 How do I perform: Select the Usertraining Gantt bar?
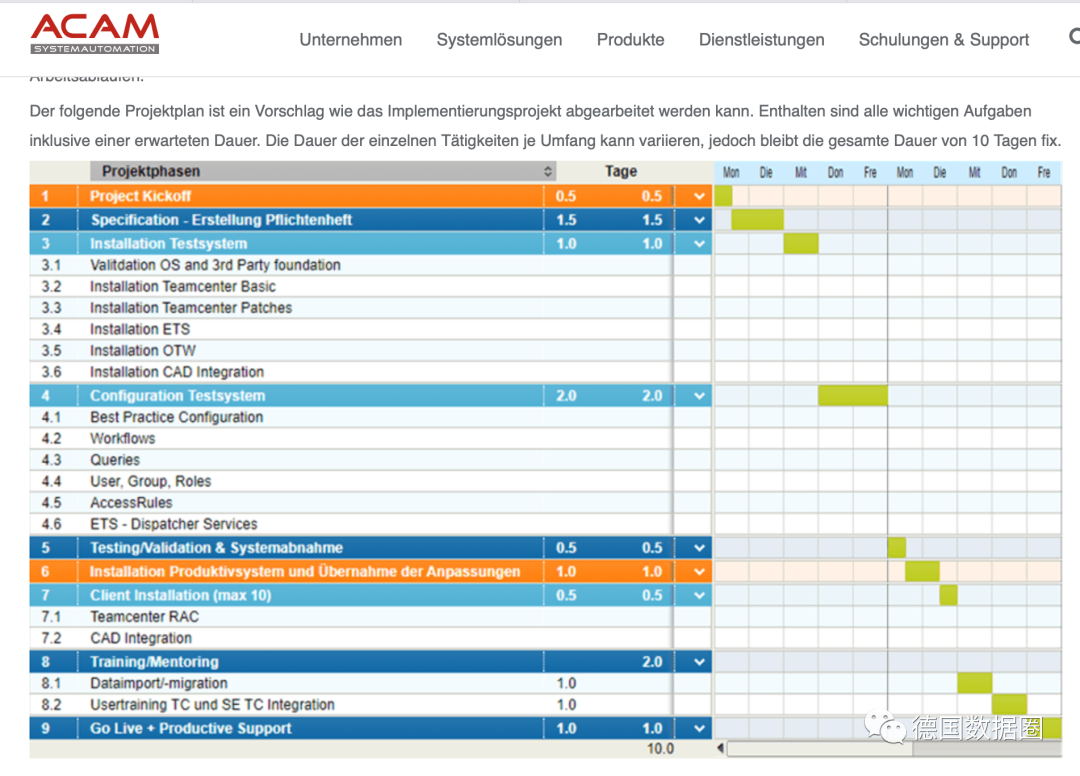(x=1010, y=704)
